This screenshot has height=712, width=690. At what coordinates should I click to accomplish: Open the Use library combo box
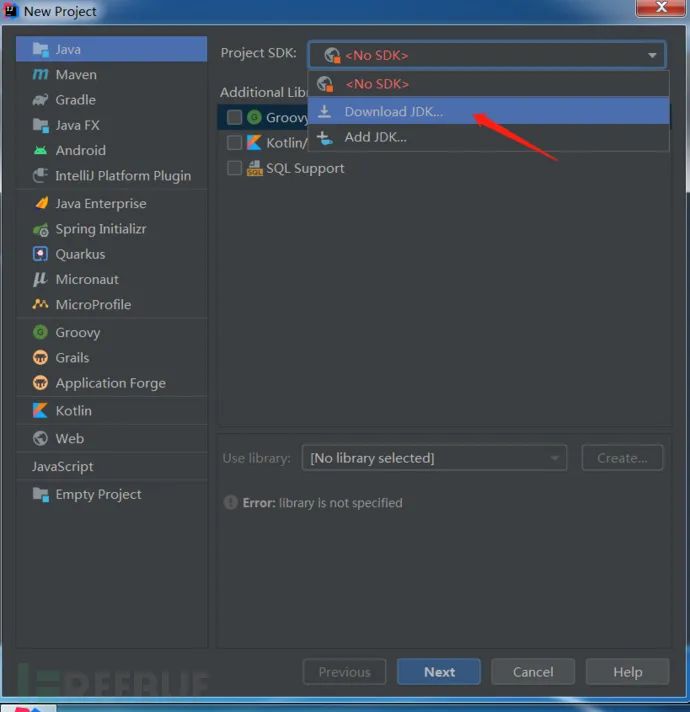coord(434,458)
